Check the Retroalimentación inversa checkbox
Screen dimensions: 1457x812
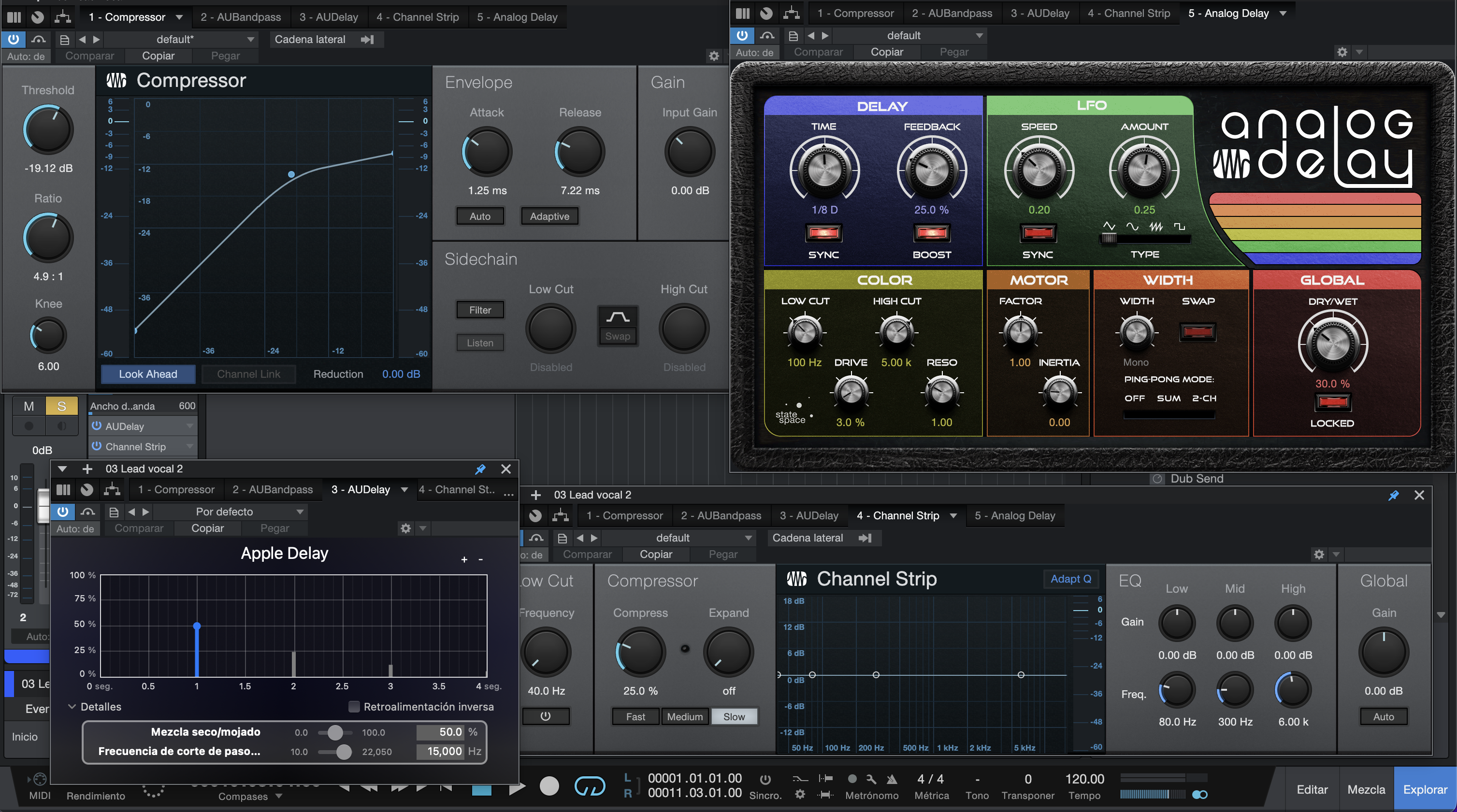pyautogui.click(x=354, y=707)
